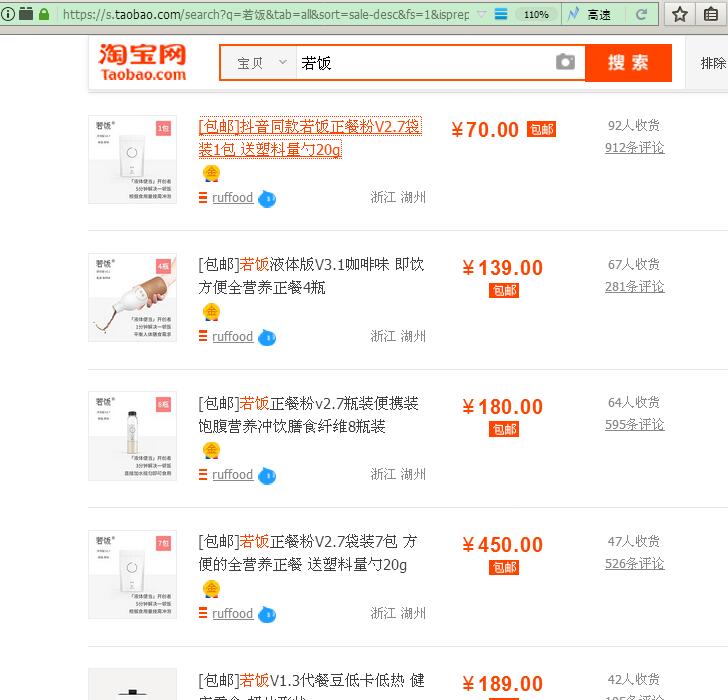The height and width of the screenshot is (700, 728).
Task: Click 包邮 badge beside ¥70.00
Action: click(x=541, y=129)
